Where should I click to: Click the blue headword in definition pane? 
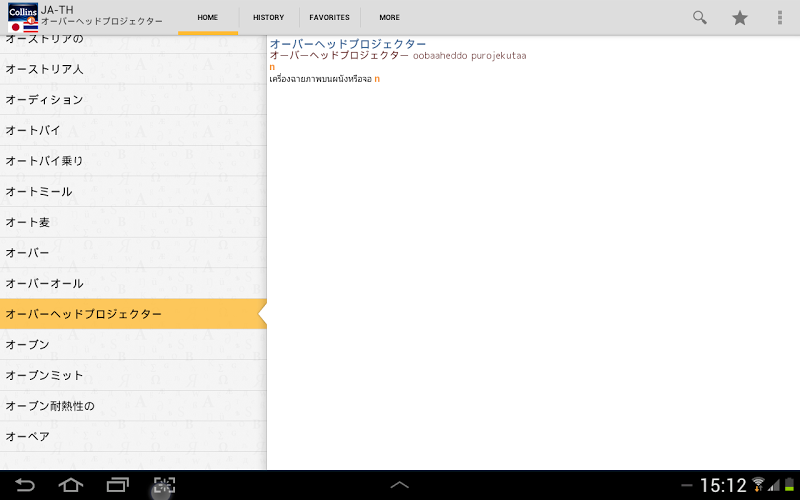click(x=347, y=44)
